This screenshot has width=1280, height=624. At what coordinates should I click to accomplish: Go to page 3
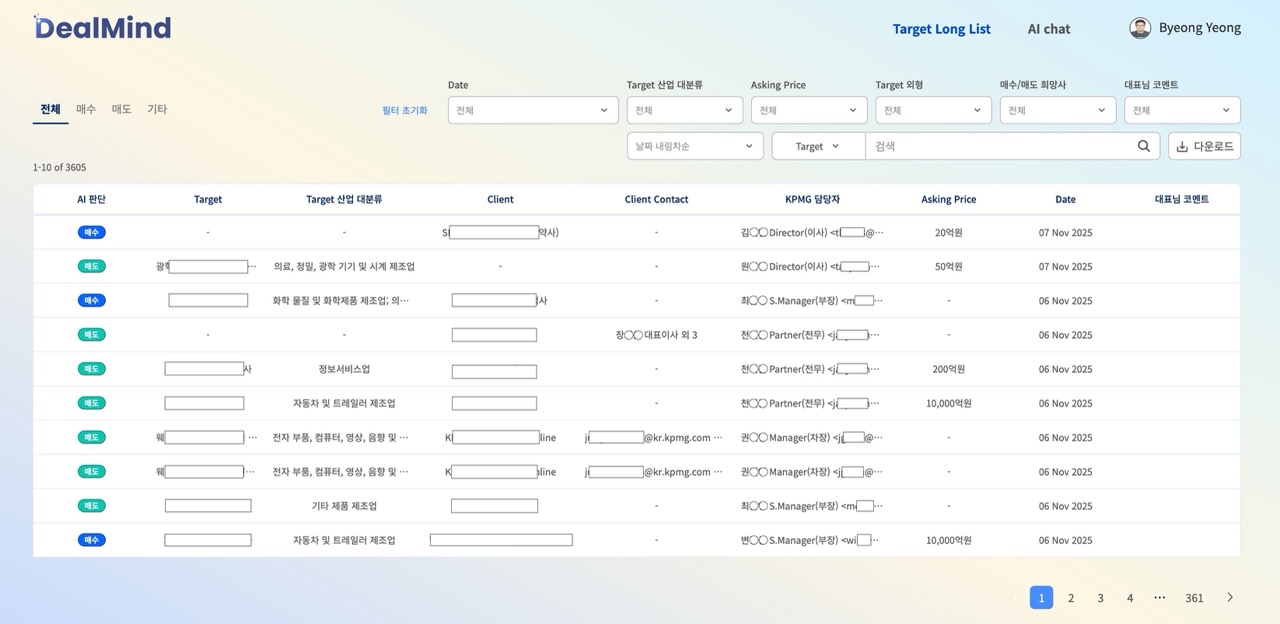click(x=1100, y=598)
